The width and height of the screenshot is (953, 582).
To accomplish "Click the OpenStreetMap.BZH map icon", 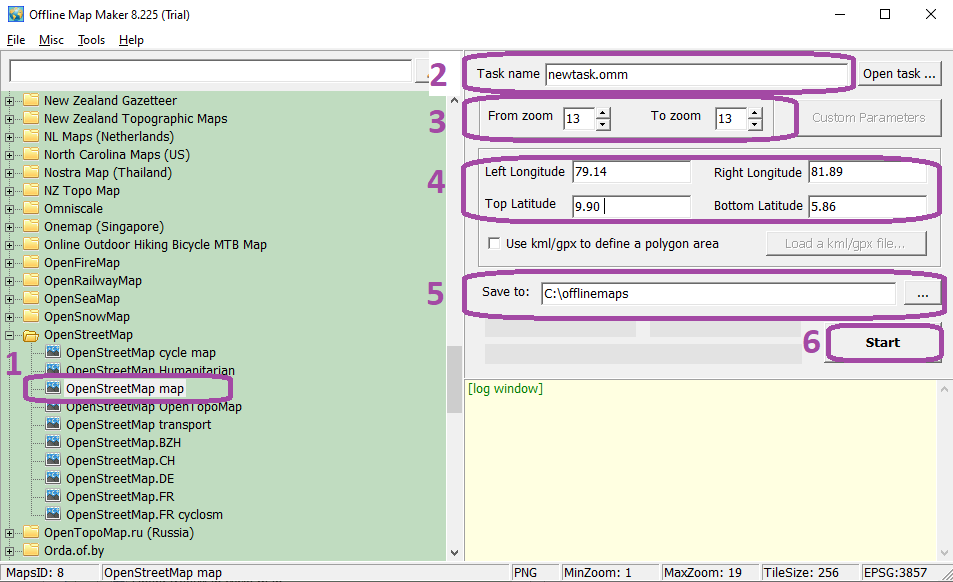I will 53,442.
